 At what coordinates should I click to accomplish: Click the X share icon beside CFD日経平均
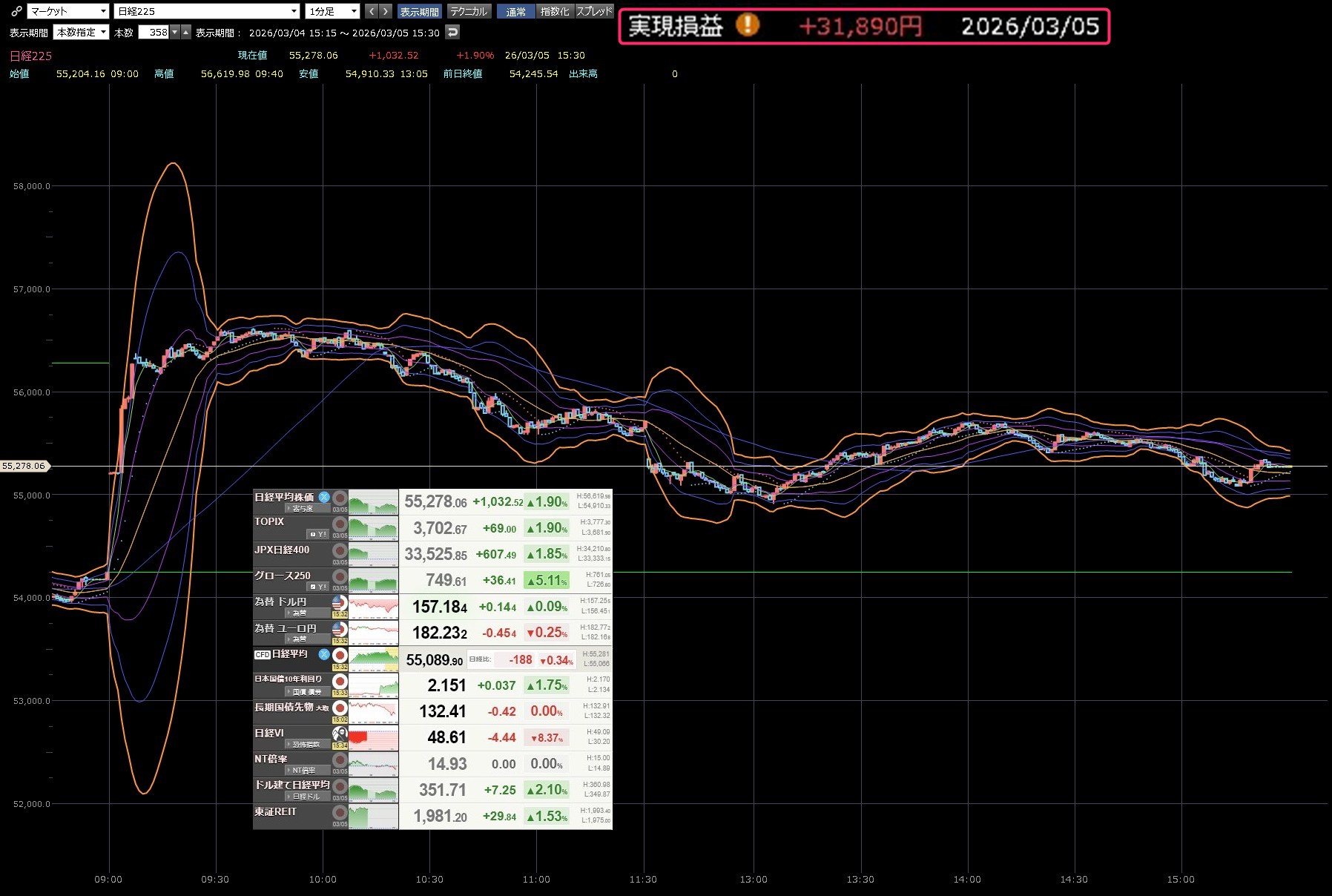[324, 654]
